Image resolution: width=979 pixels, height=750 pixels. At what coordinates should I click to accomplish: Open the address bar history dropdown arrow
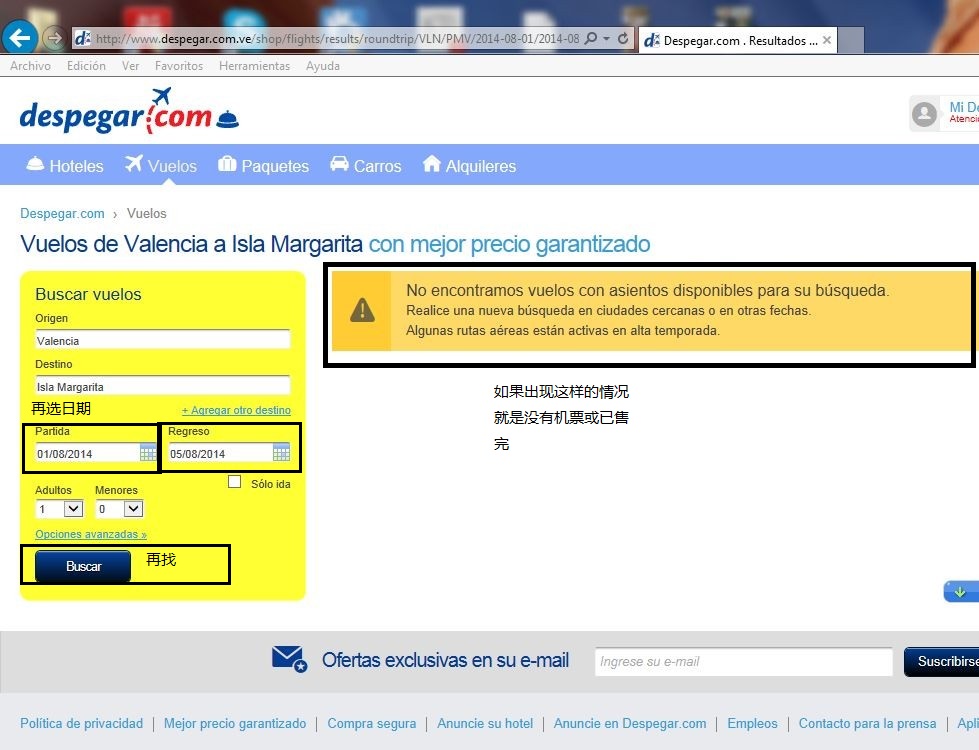[x=606, y=39]
